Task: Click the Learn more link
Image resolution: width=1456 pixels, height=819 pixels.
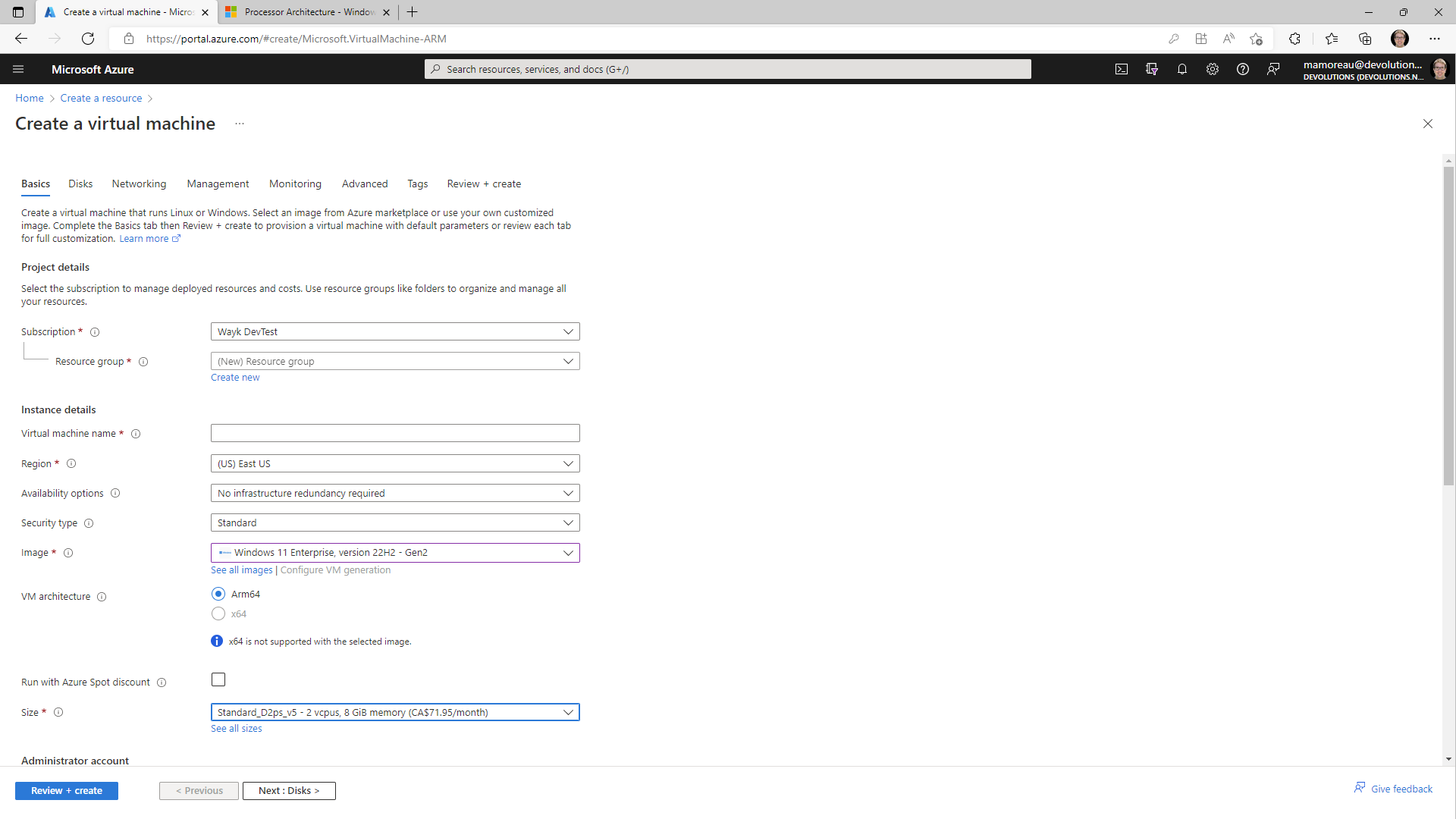Action: 149,239
